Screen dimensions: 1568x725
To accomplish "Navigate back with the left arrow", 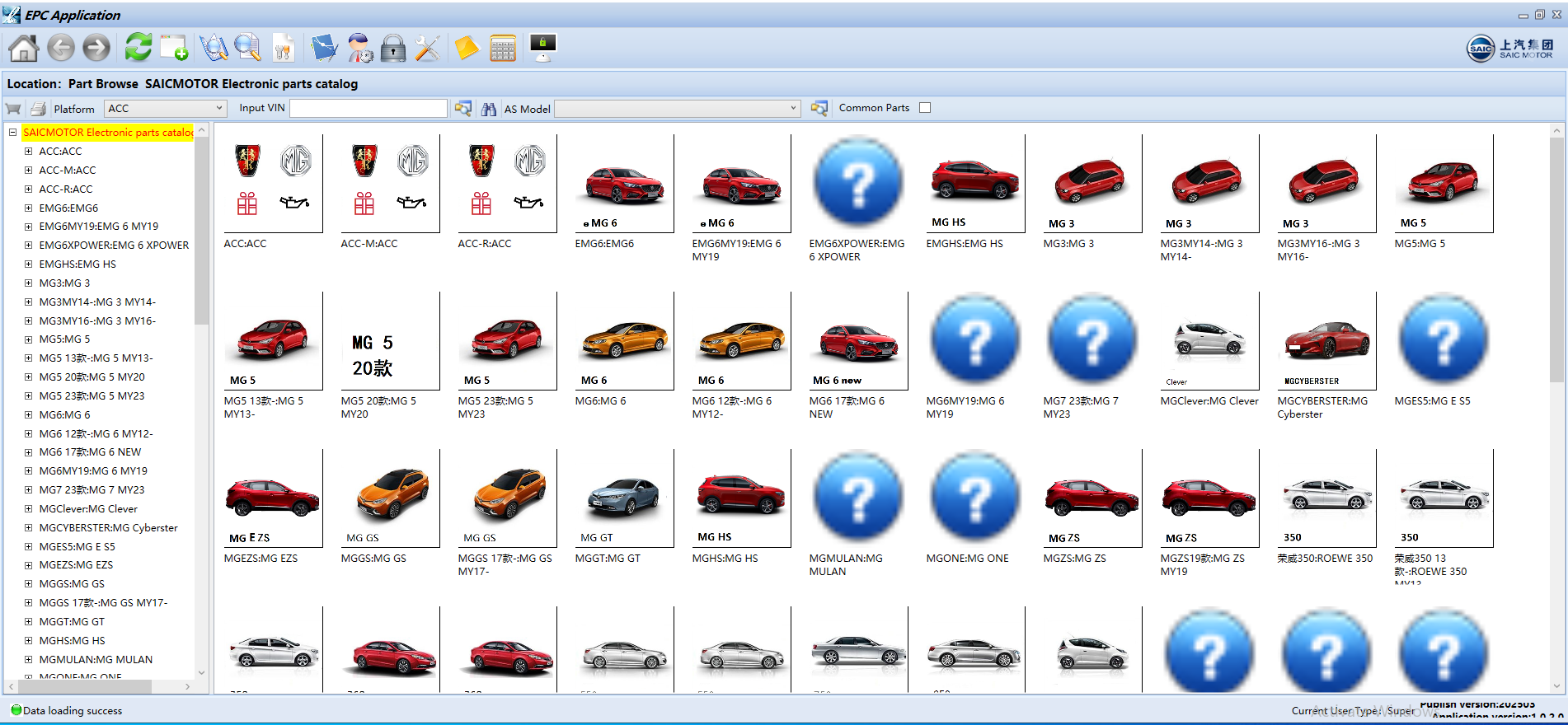I will [x=61, y=49].
